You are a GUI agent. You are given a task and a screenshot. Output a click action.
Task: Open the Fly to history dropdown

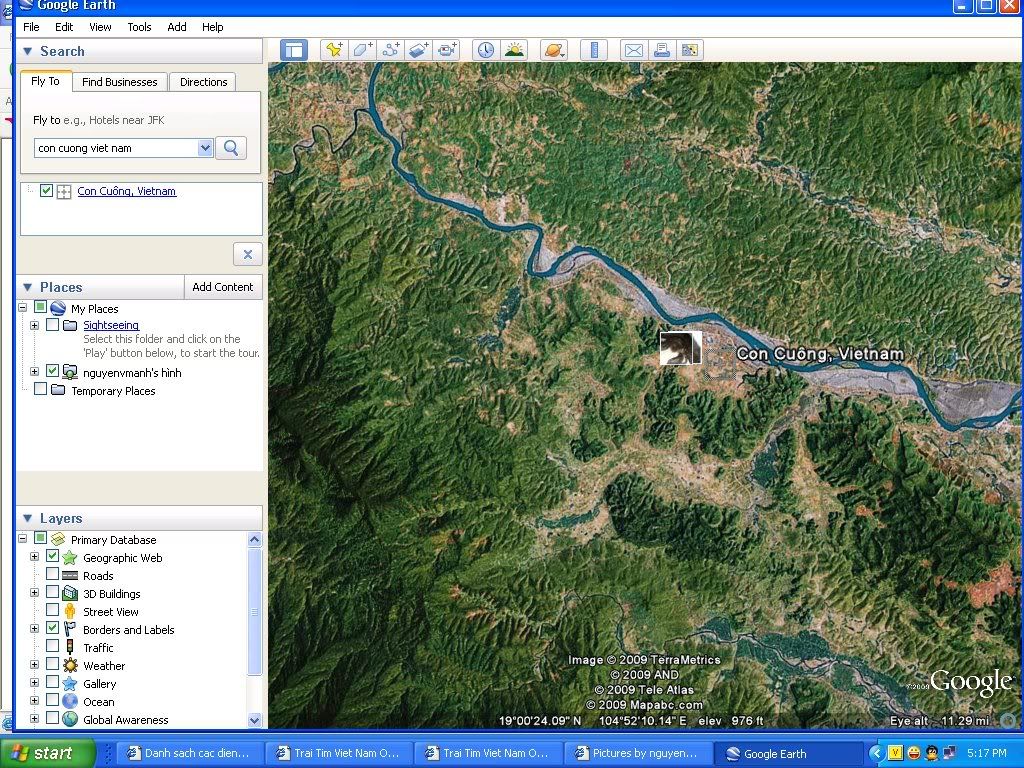coord(205,148)
